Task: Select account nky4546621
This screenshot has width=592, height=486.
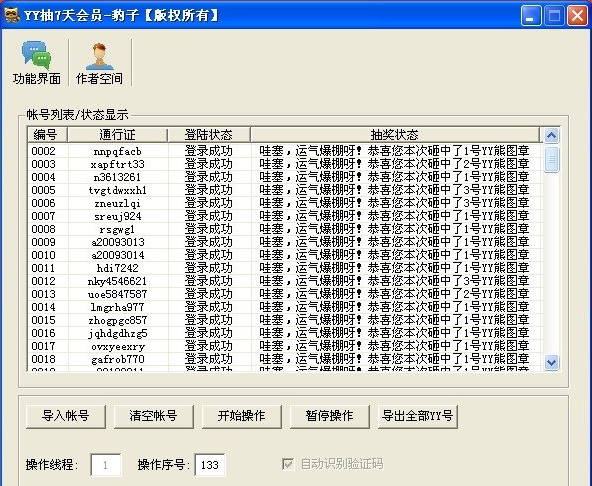Action: click(117, 281)
